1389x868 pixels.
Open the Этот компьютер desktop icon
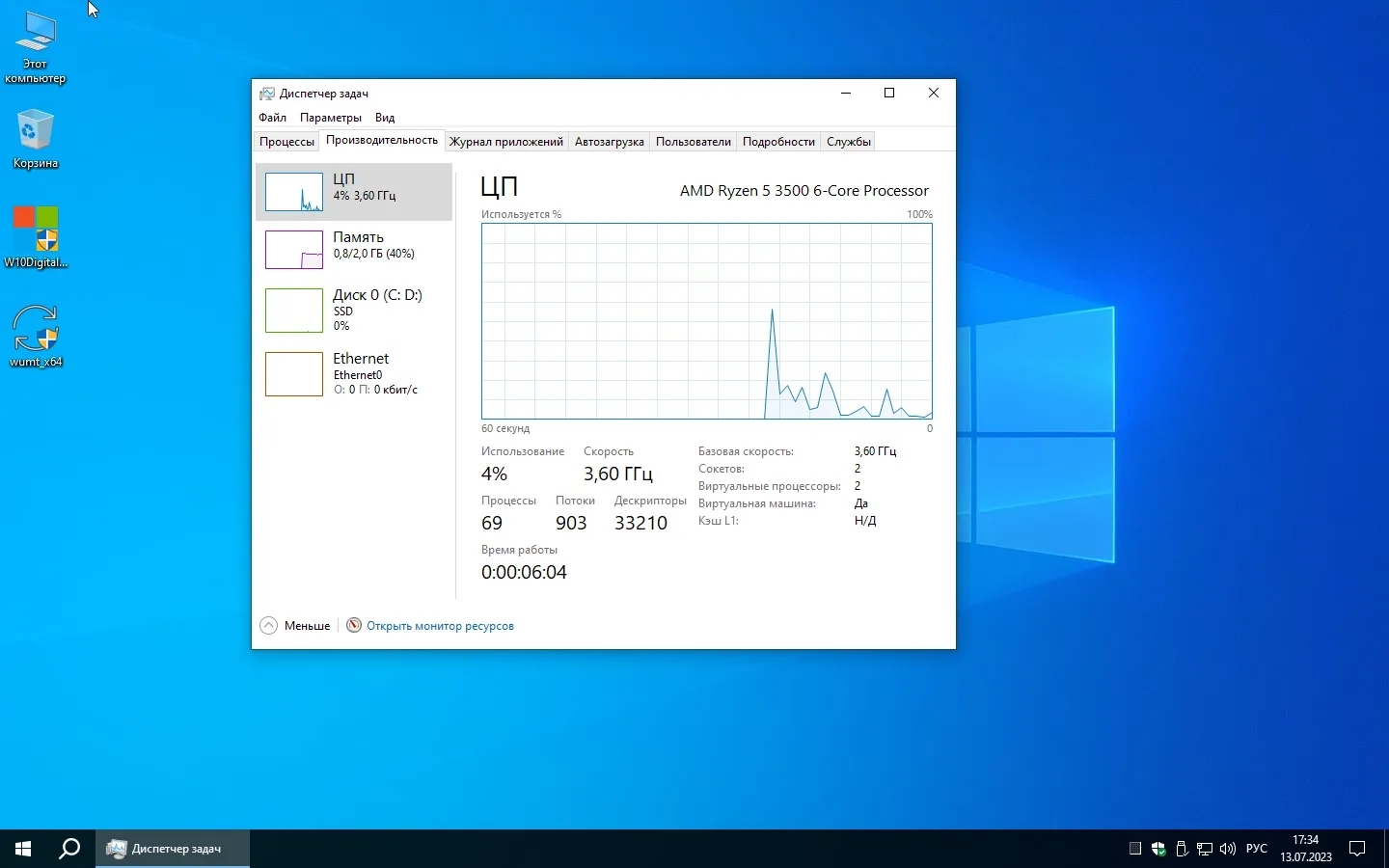[x=36, y=48]
